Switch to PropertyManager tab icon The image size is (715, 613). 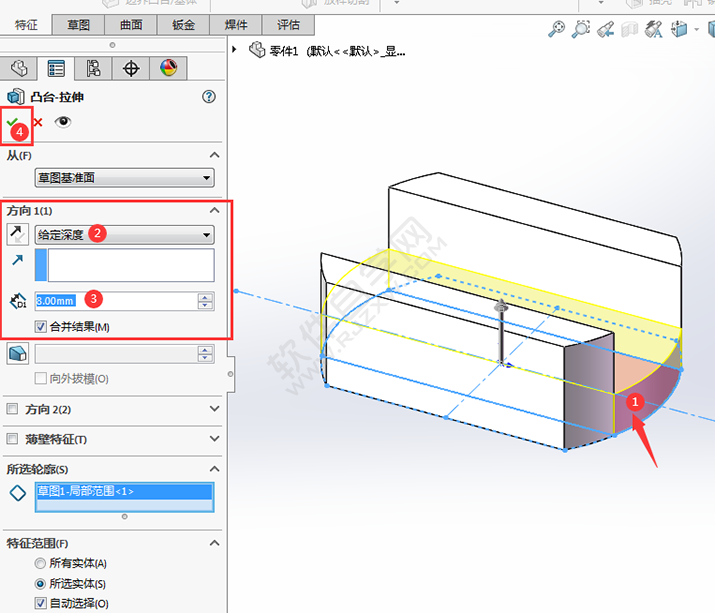[56, 68]
